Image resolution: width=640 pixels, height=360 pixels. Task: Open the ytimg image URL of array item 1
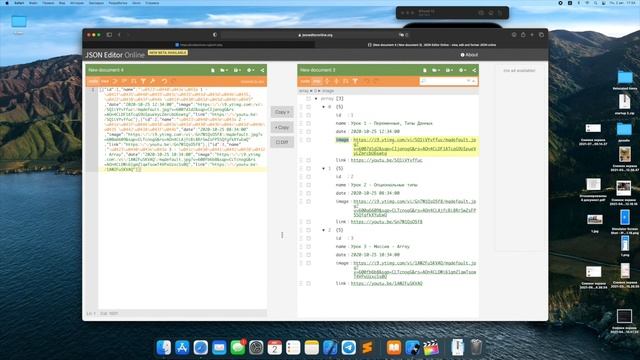414,208
